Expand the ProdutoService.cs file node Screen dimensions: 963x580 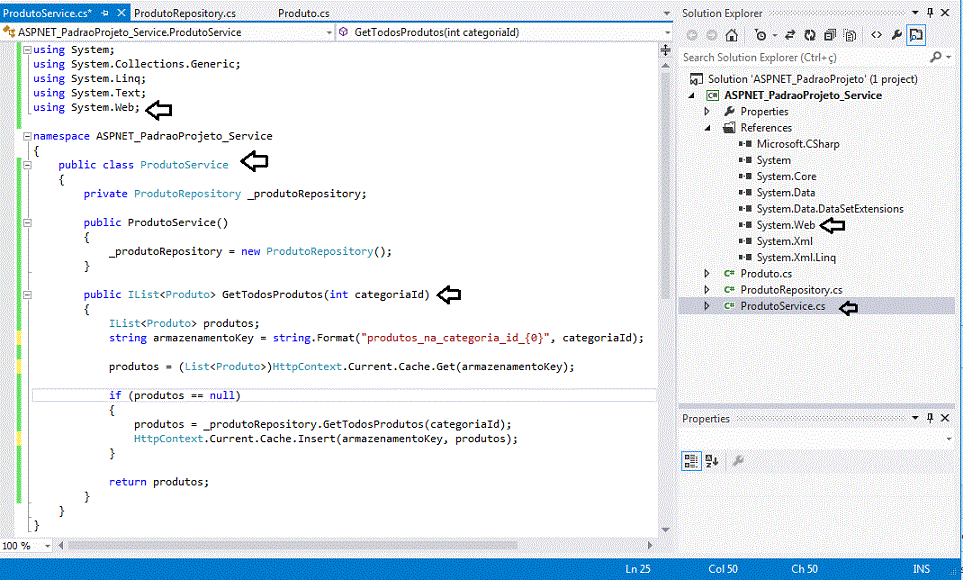[707, 306]
